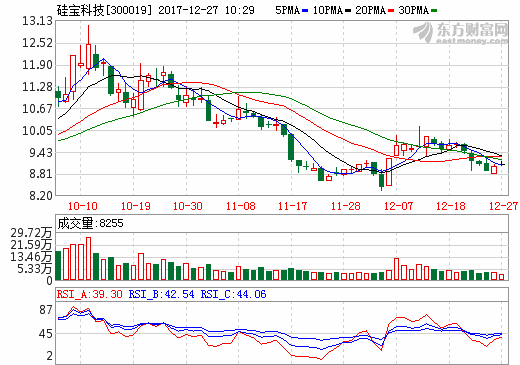The image size is (520, 365).
Task: Click the blue 5PMA color marker
Action: click(x=305, y=11)
